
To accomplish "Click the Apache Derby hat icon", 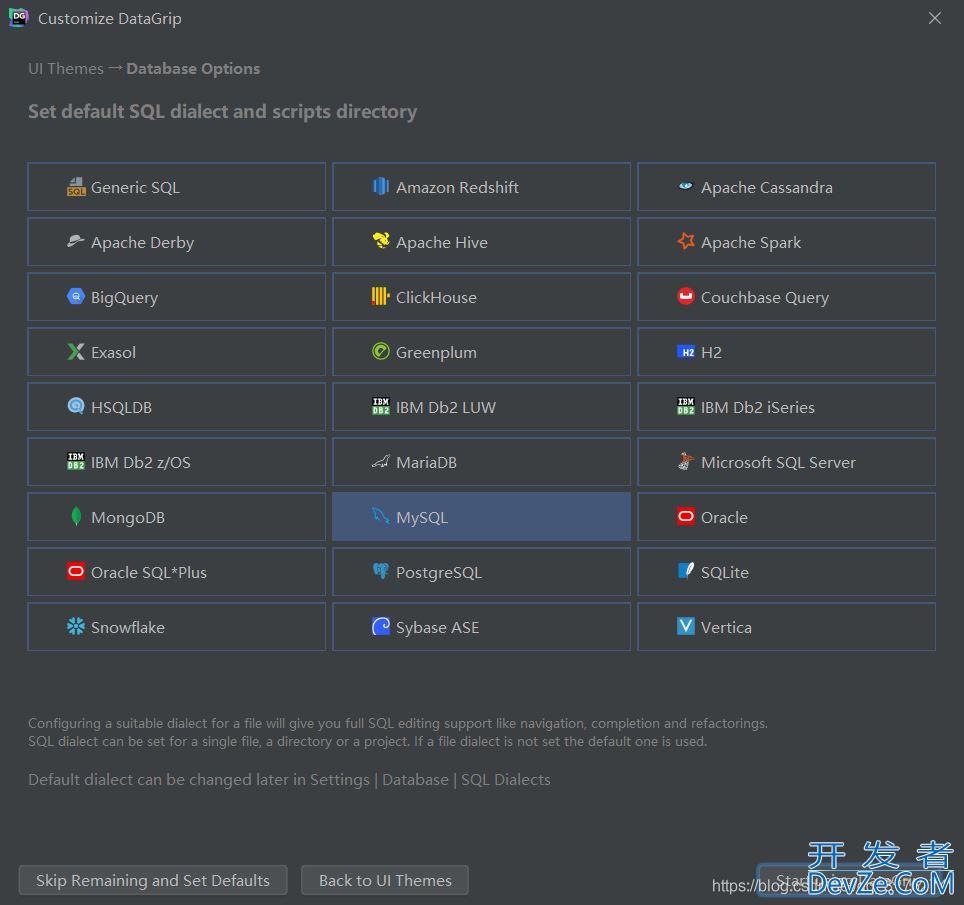I will 76,241.
